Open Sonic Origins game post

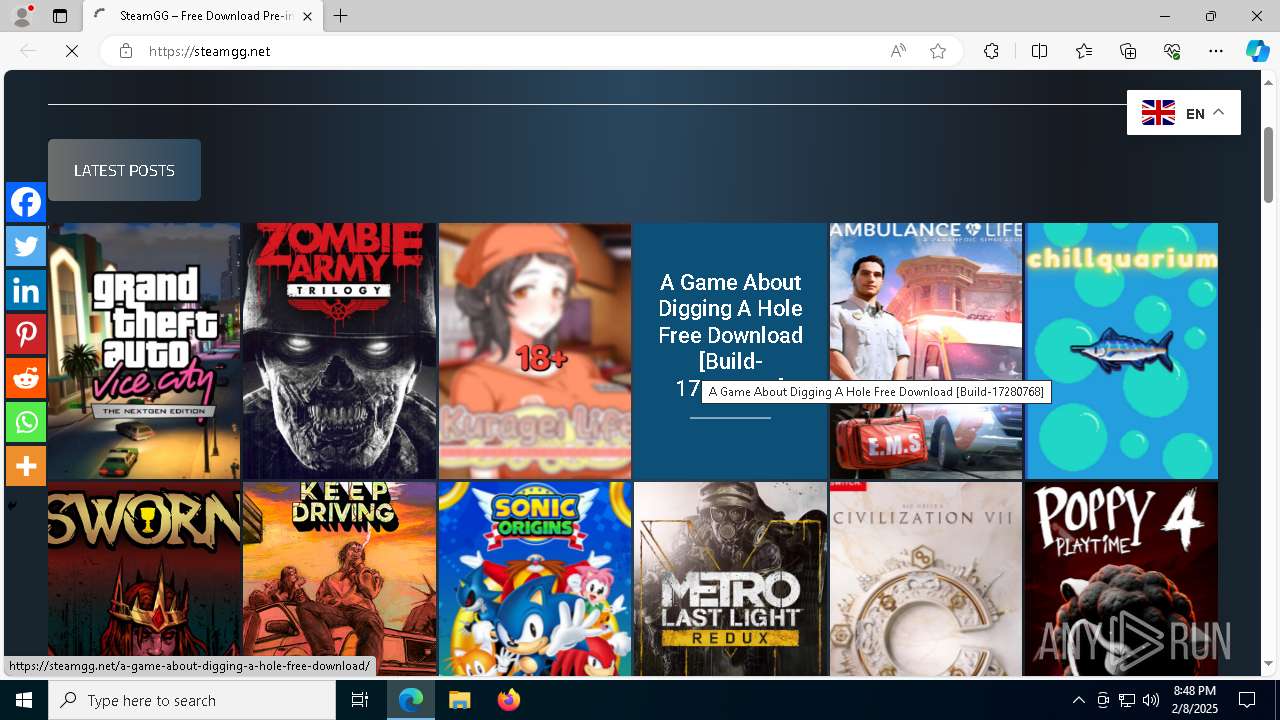535,579
